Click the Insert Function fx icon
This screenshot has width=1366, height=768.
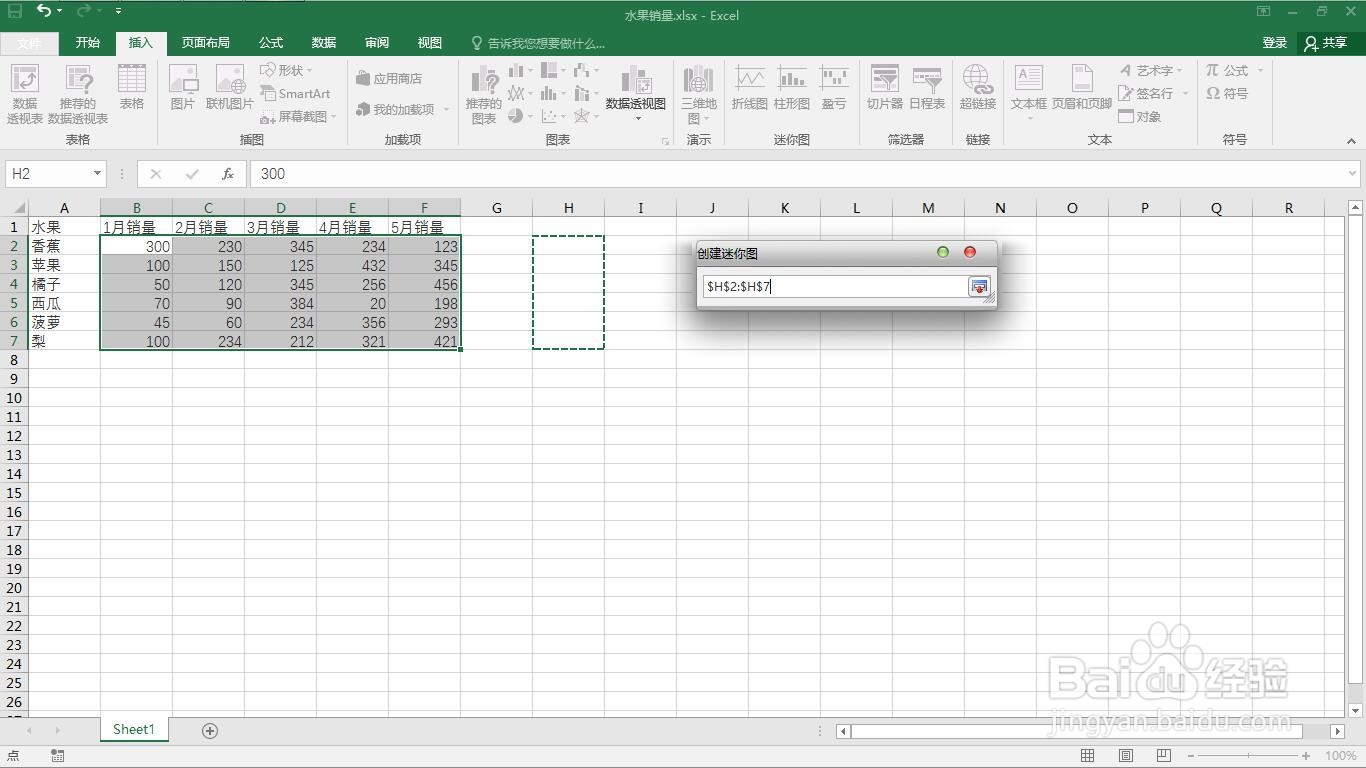(228, 174)
